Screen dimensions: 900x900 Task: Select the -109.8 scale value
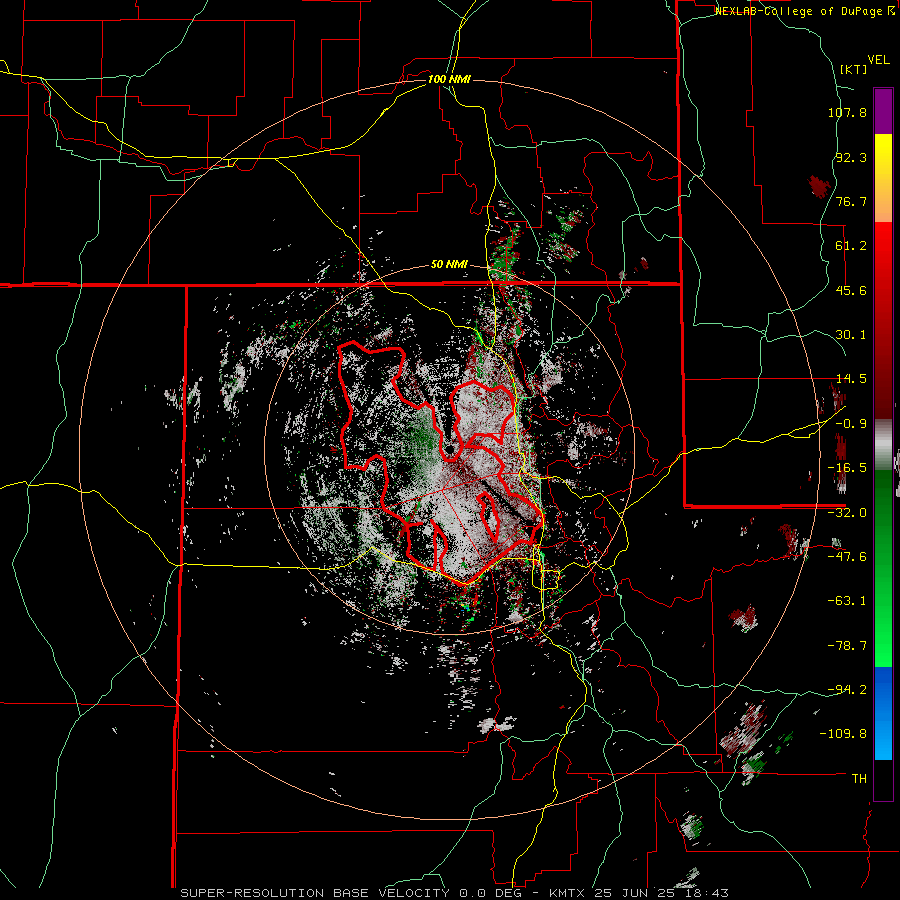tap(843, 734)
